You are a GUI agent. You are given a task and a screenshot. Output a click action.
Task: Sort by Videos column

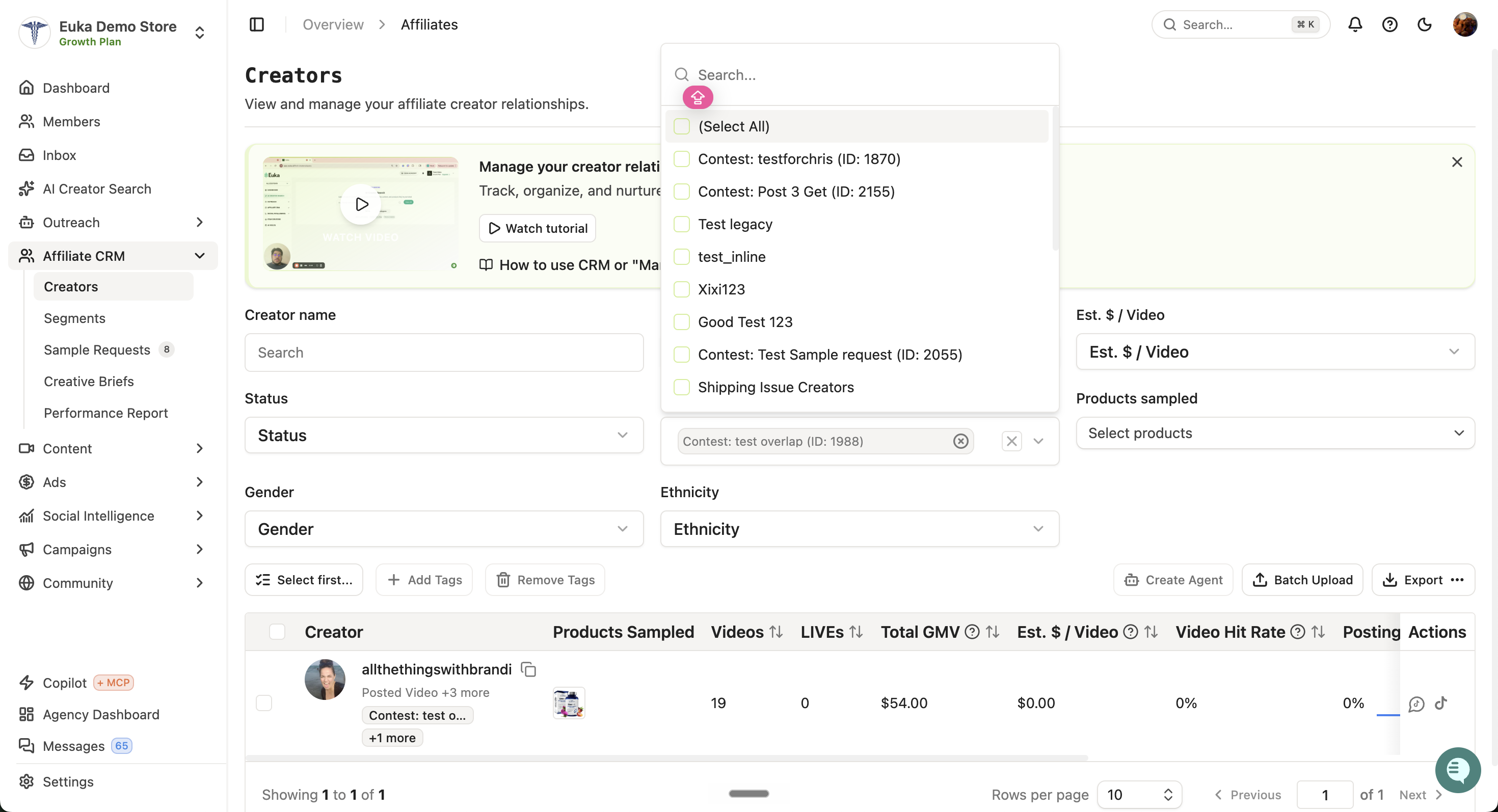pyautogui.click(x=775, y=632)
